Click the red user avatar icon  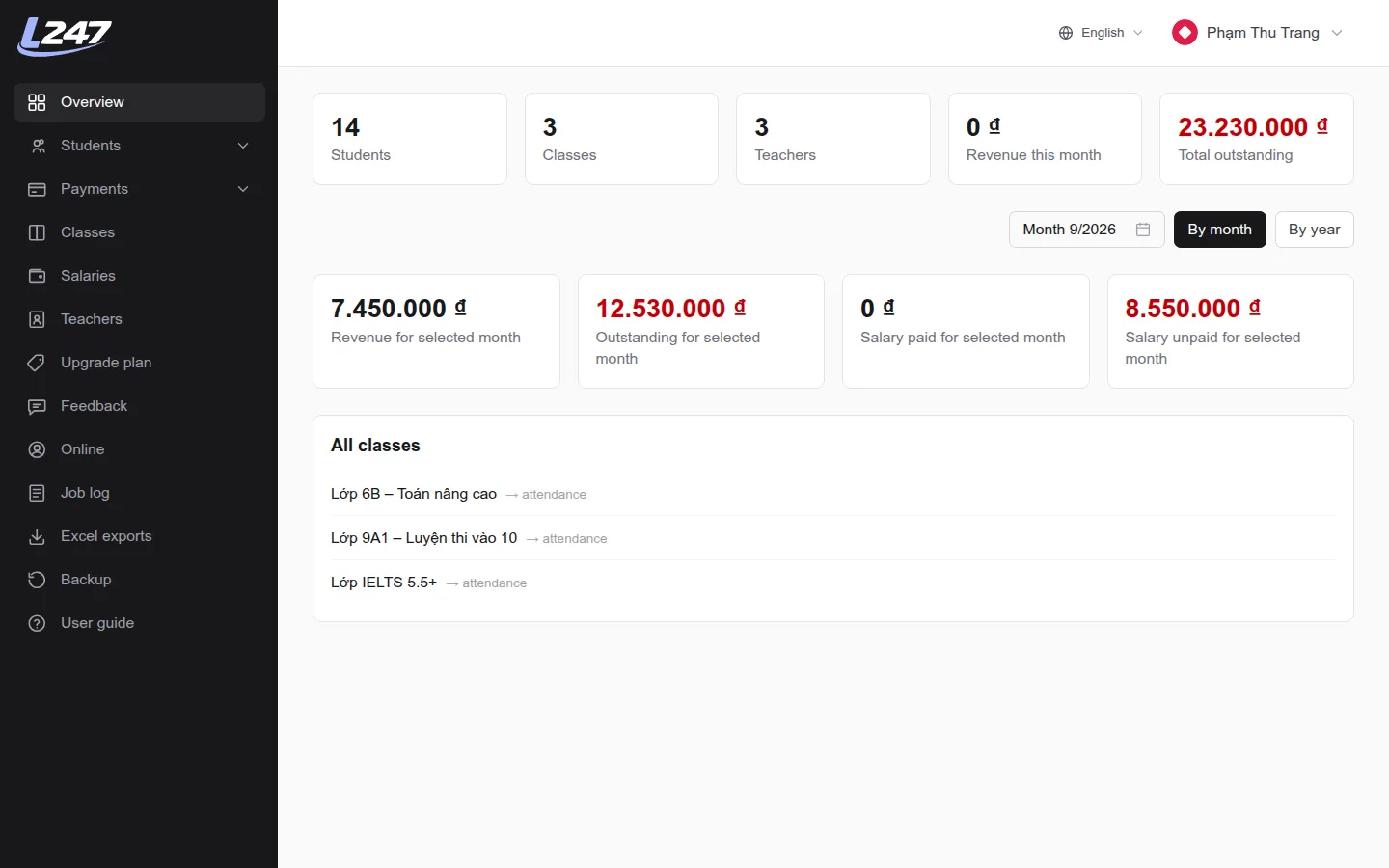1185,33
